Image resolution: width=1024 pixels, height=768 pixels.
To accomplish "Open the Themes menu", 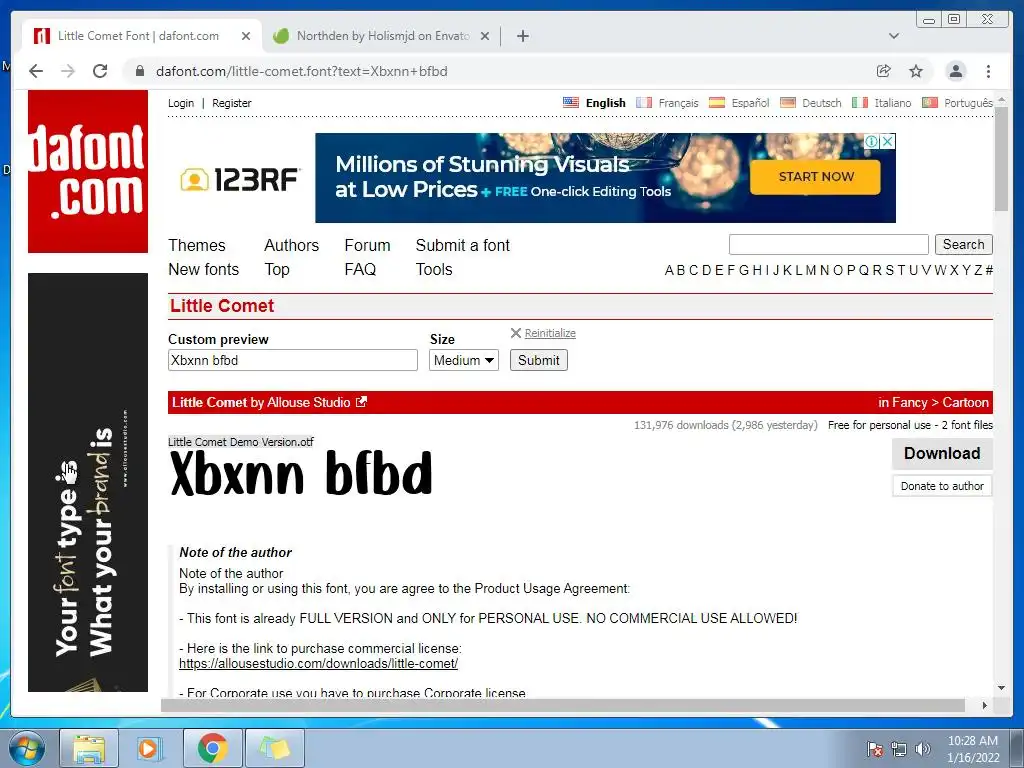I will click(197, 246).
